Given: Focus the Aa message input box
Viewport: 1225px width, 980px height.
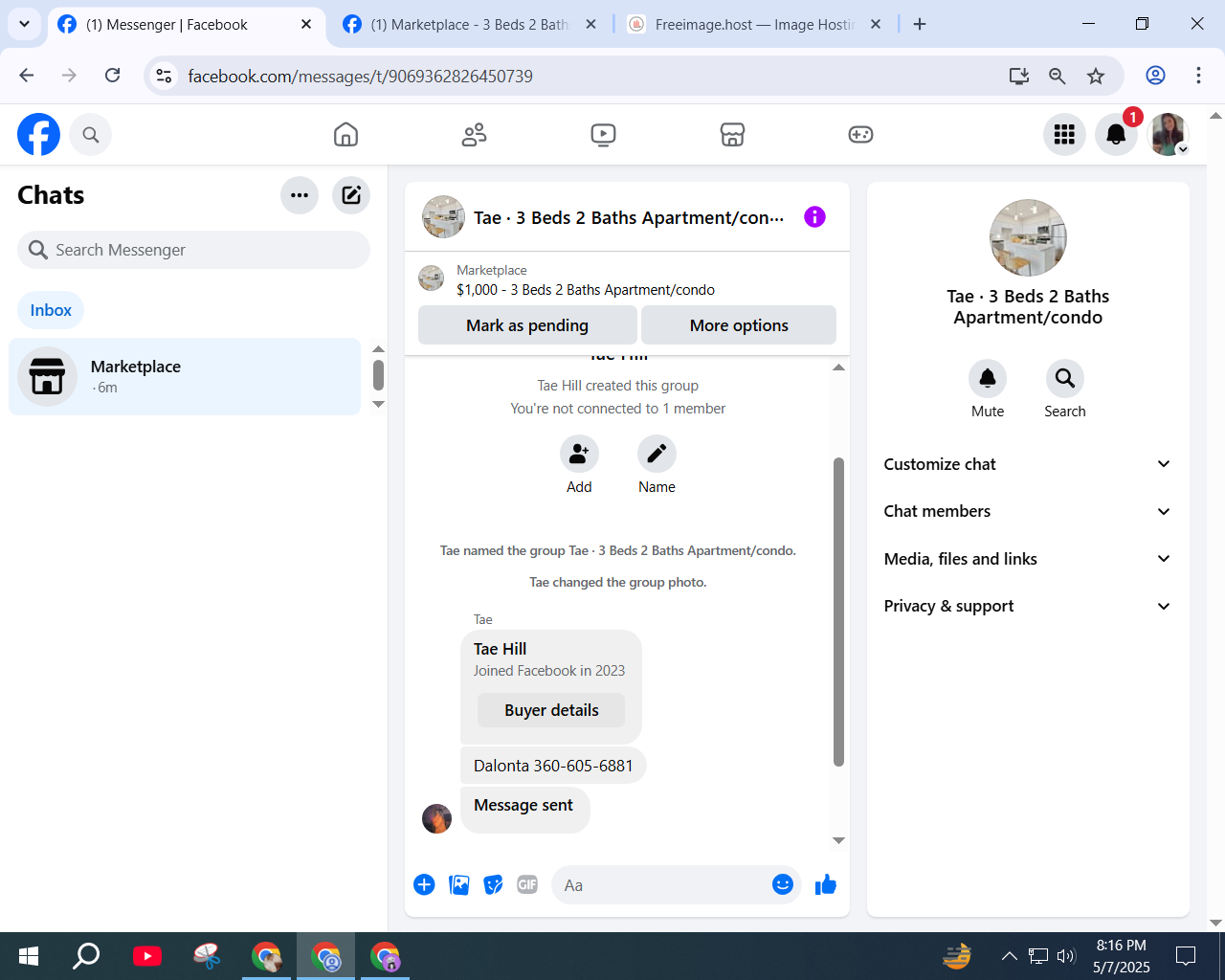Looking at the screenshot, I should point(665,885).
